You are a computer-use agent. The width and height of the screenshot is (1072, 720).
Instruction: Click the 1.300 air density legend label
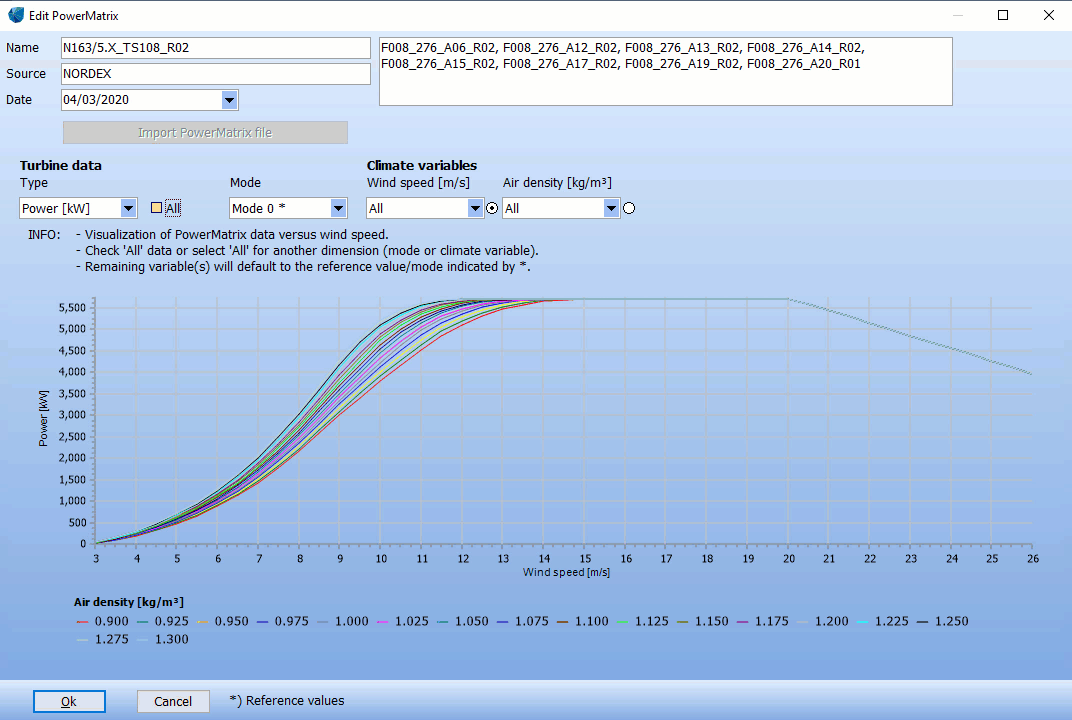coord(172,639)
